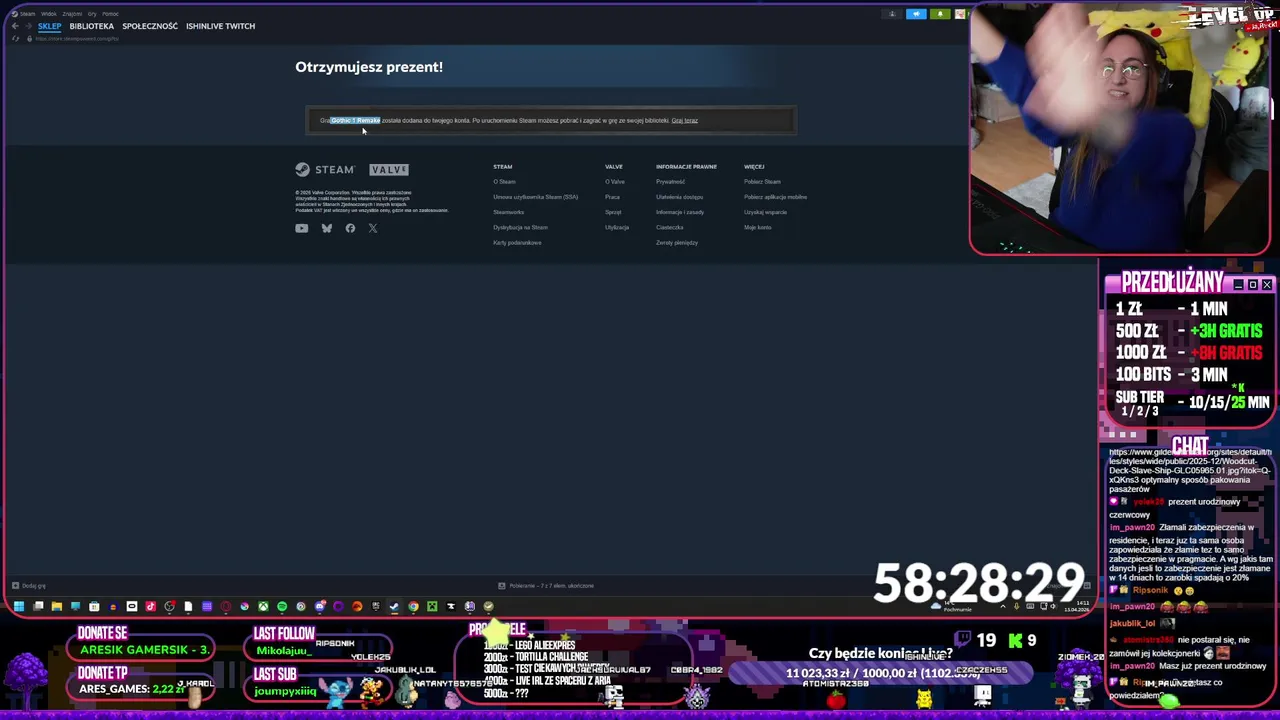This screenshot has width=1280, height=720.
Task: Open the Steam YouTube channel icon
Action: [301, 228]
